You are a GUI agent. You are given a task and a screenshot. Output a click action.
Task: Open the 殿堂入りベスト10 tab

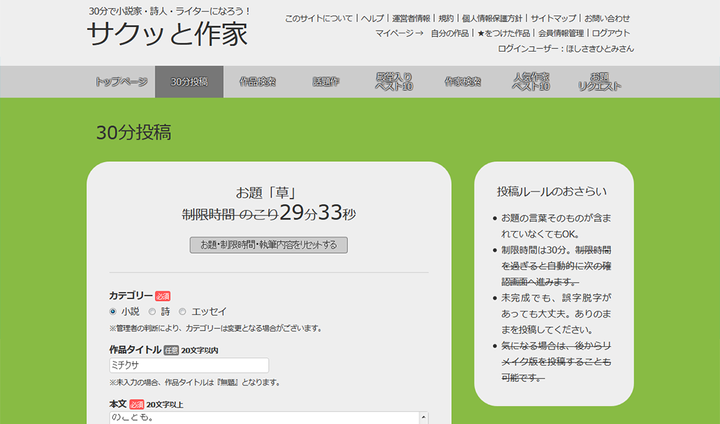394,82
